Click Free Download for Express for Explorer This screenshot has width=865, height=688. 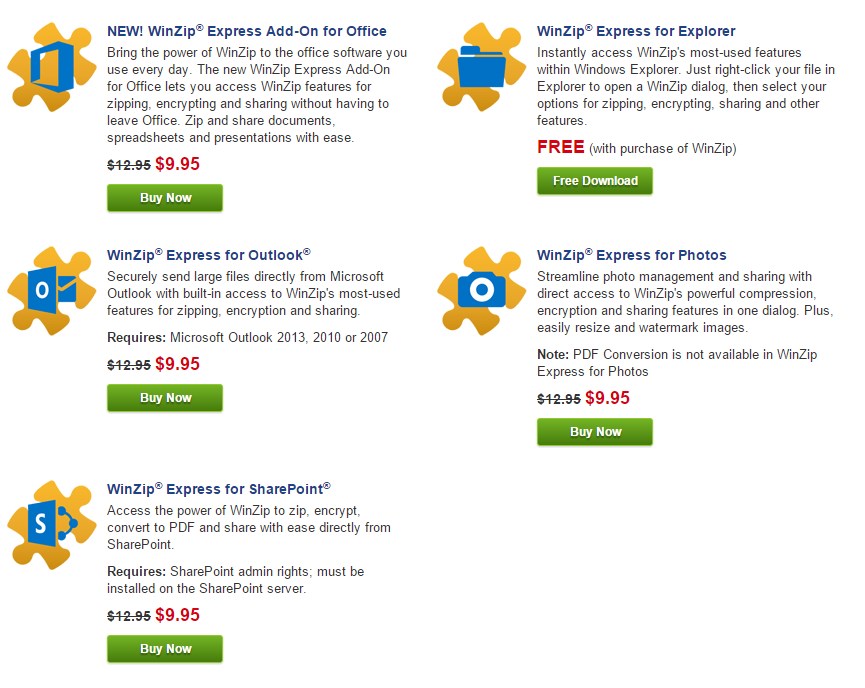(x=595, y=181)
